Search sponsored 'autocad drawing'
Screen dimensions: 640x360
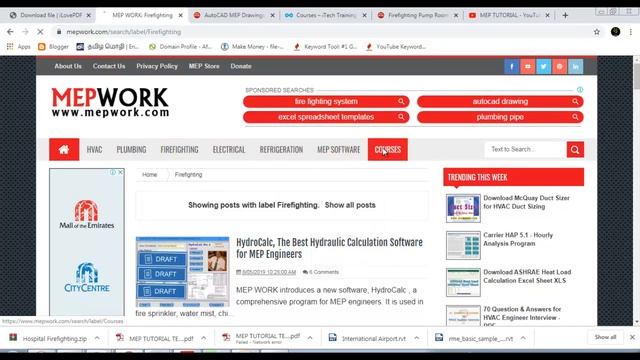500,101
